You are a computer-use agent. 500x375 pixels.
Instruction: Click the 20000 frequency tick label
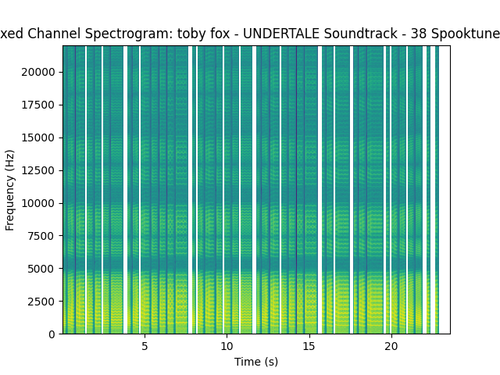38,72
